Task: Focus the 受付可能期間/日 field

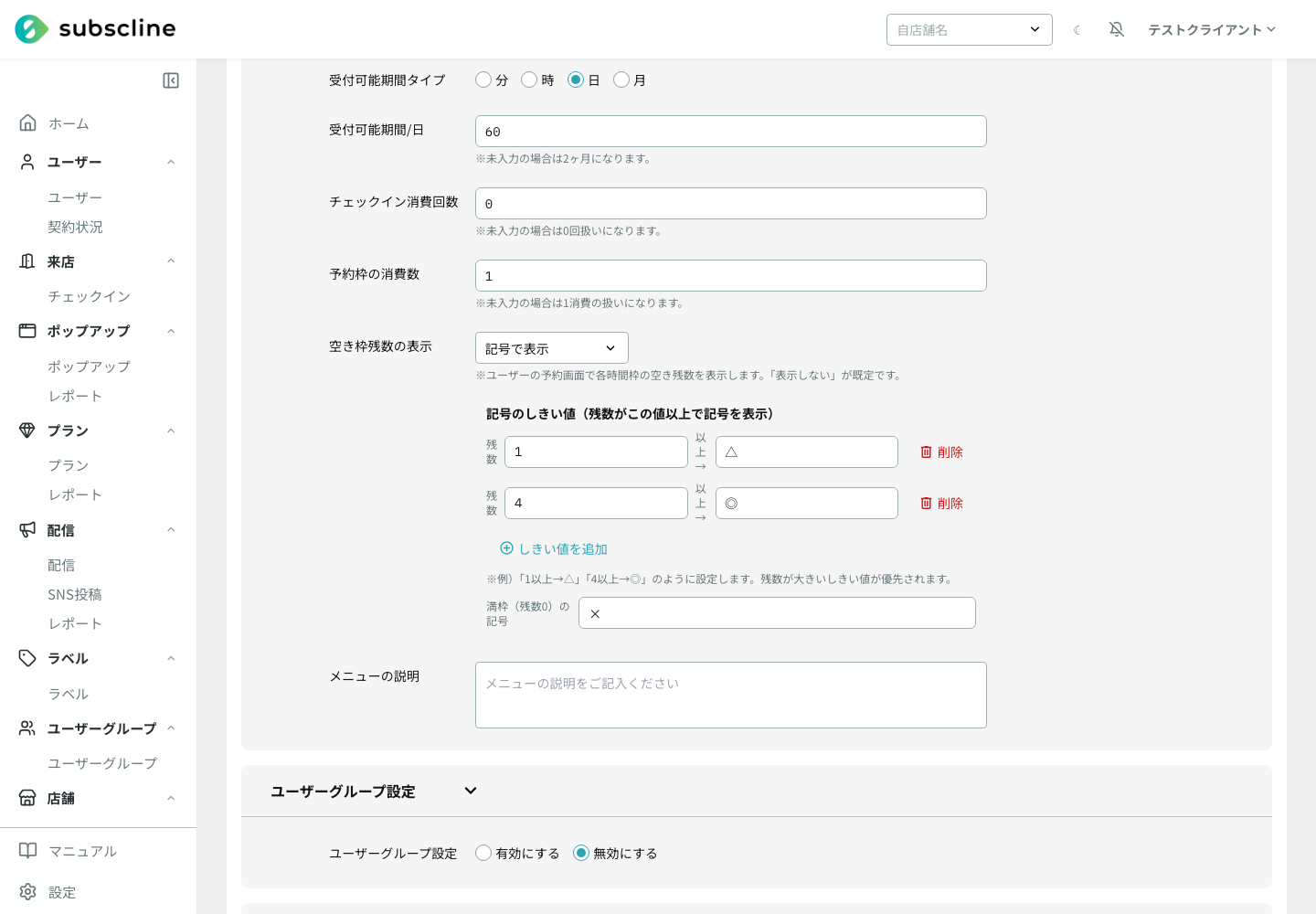Action: tap(731, 131)
